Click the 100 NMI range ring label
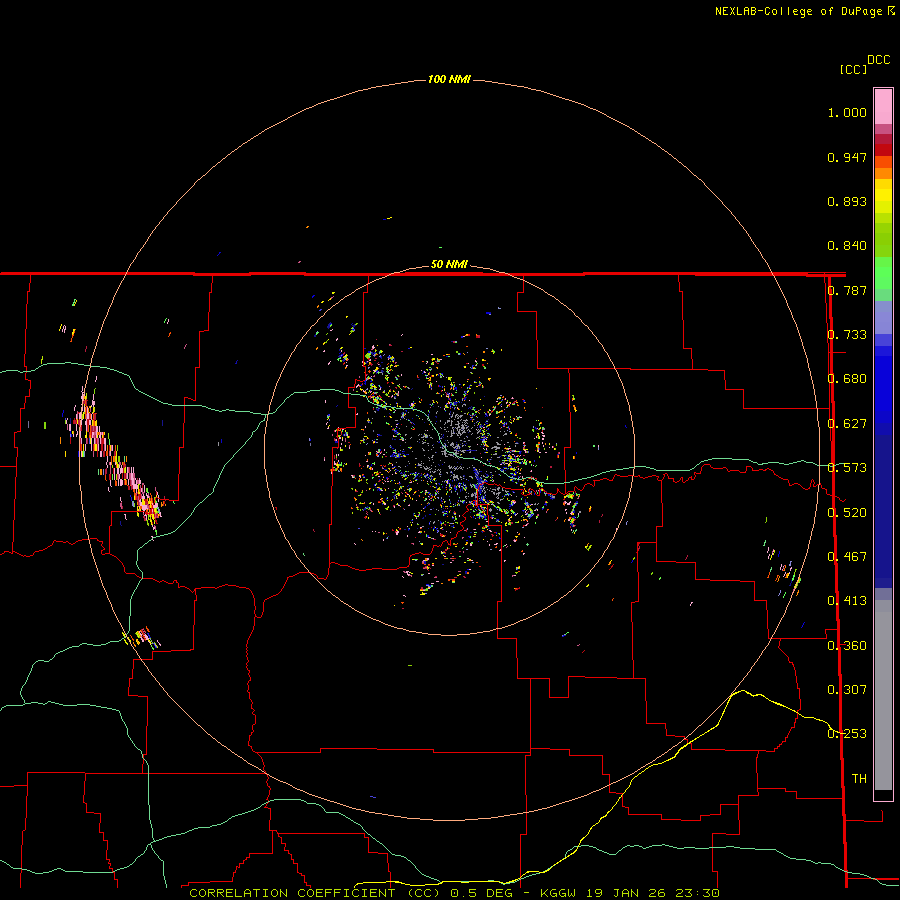 (449, 79)
